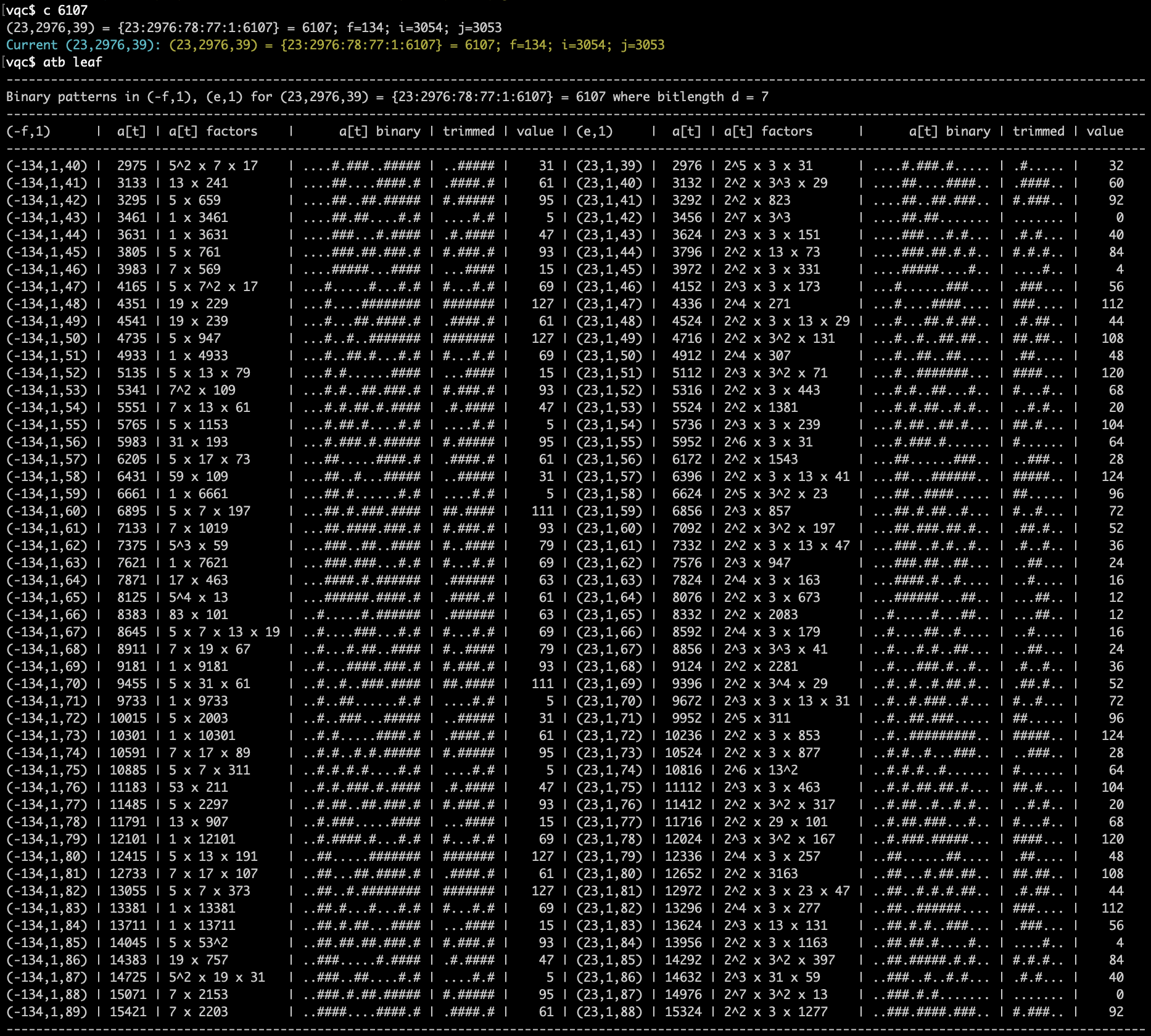This screenshot has height=1036, width=1151.
Task: Click the row label (-134,1,40)
Action: (47, 166)
